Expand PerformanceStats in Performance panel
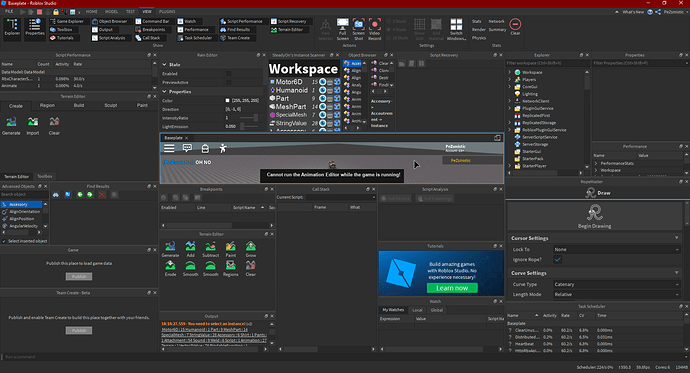Viewport: 690px width, 373px height. [596, 163]
